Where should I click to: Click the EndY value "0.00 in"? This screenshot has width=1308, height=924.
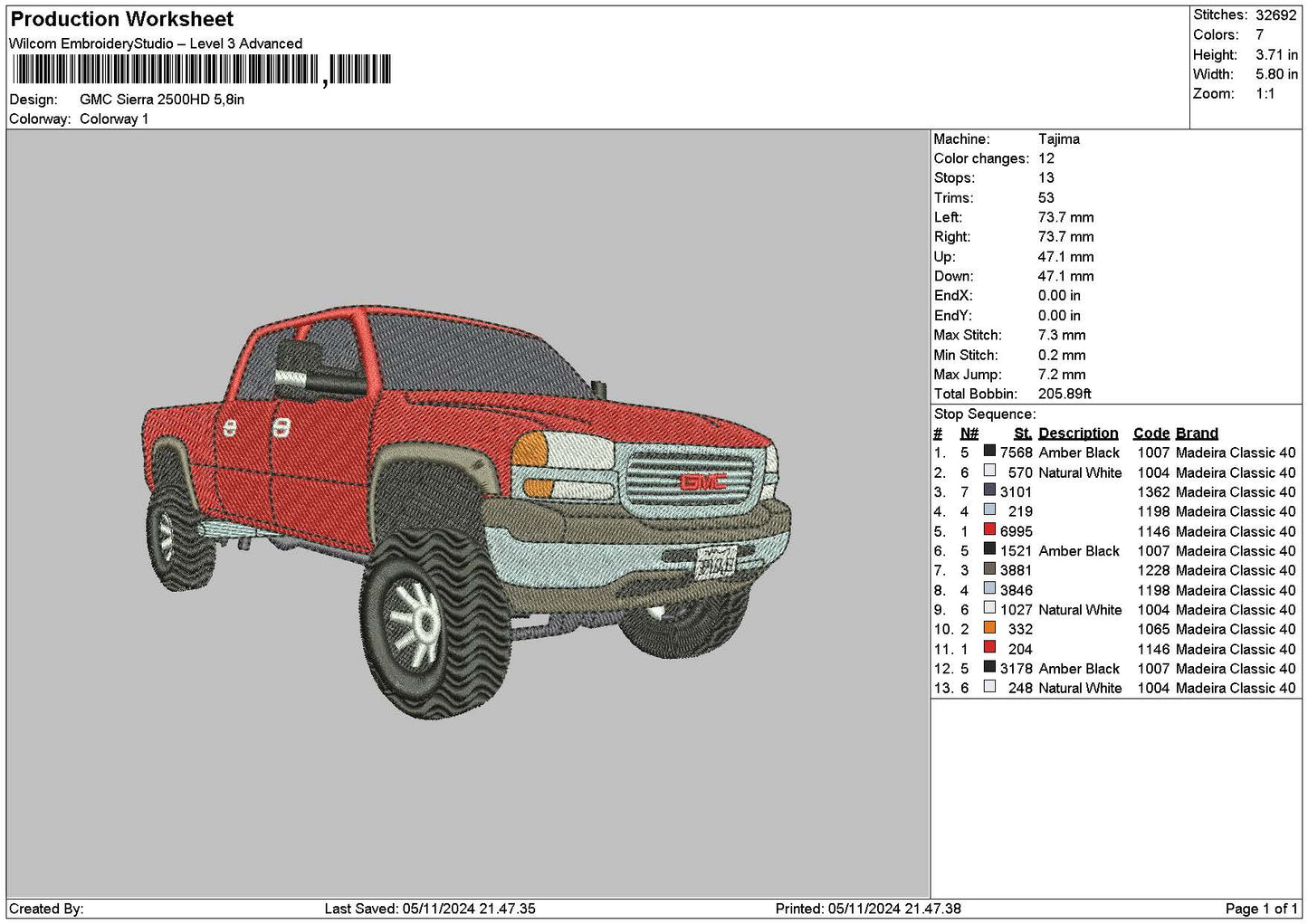pos(1059,316)
